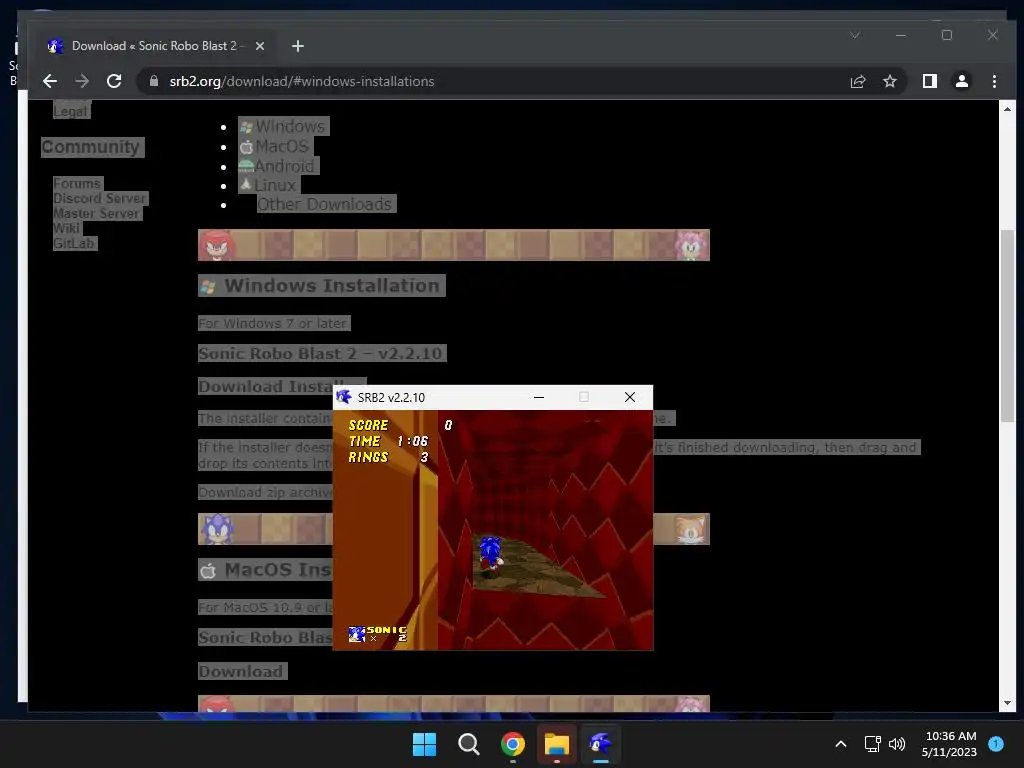Click the share page icon in address bar

coord(857,81)
